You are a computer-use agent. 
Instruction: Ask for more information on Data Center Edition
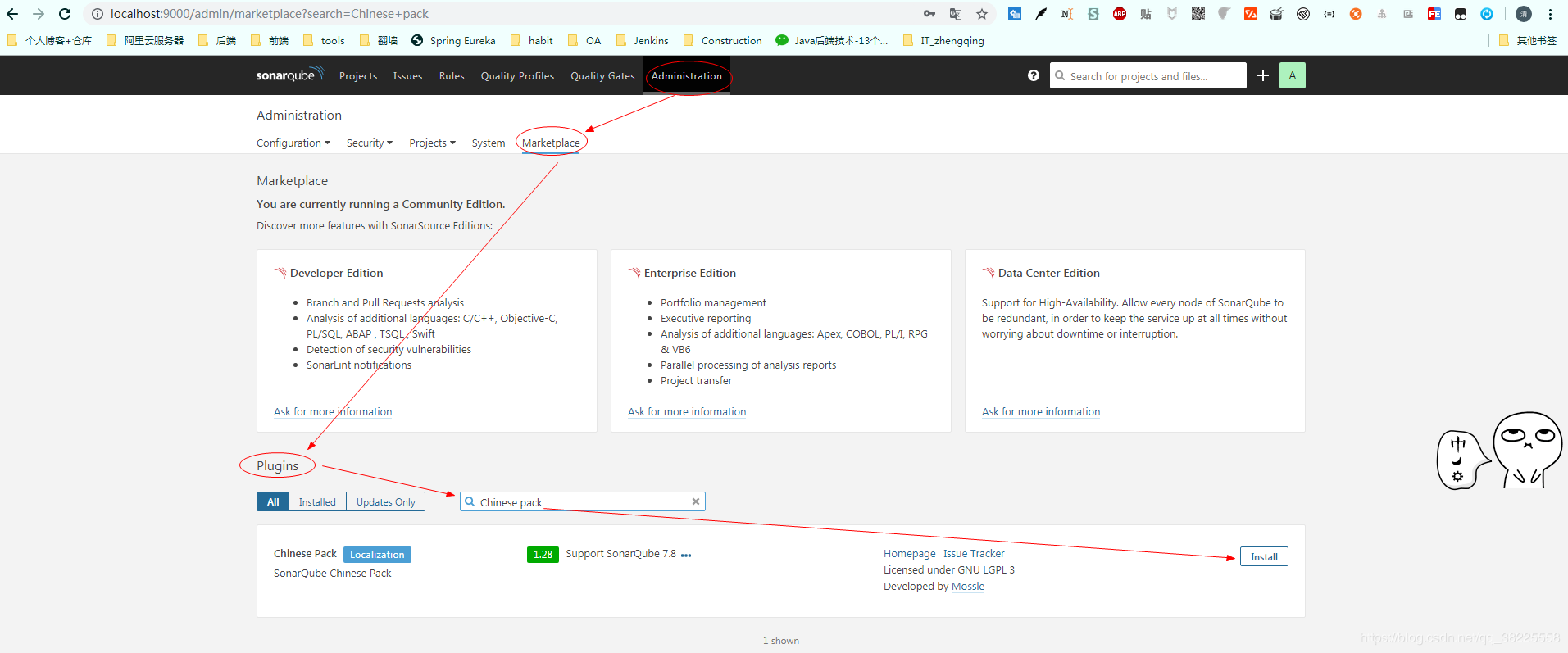point(1041,411)
